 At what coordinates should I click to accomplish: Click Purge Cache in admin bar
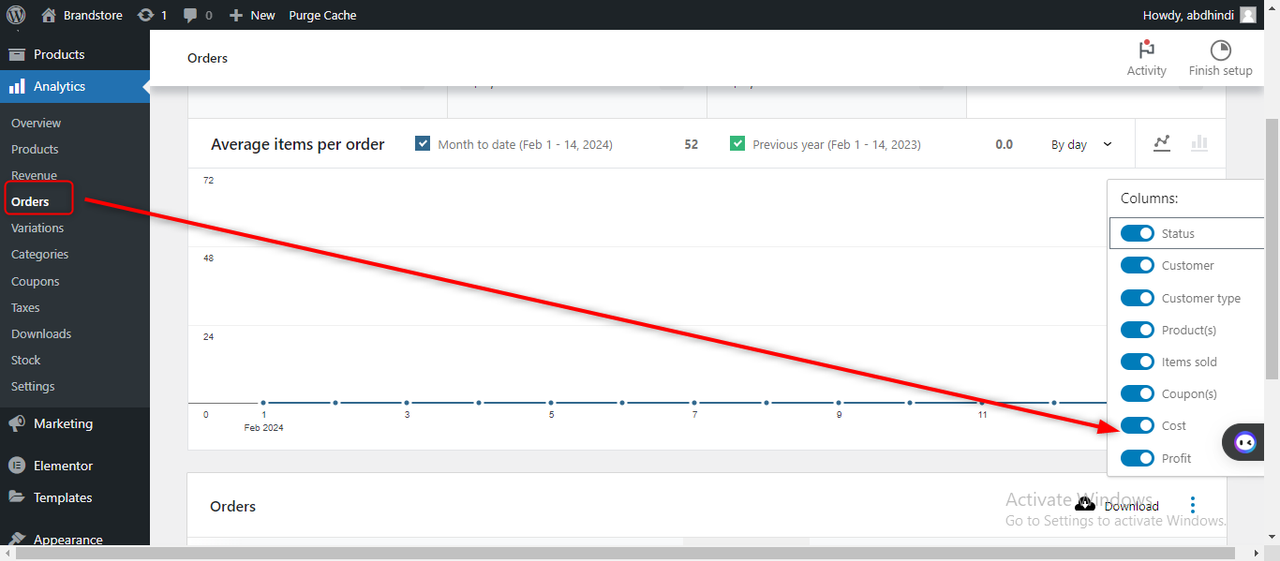[322, 15]
